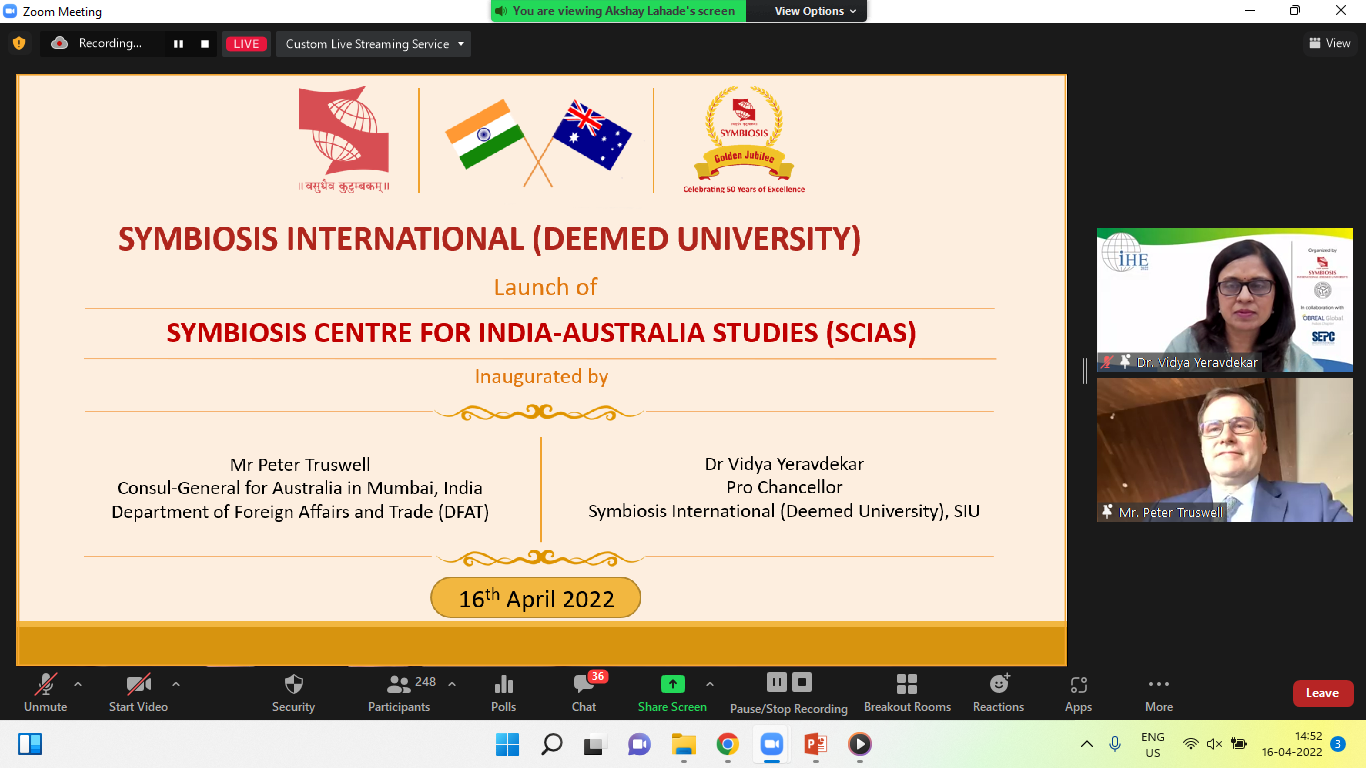Click the red LIVE indicator
The width and height of the screenshot is (1366, 768).
tap(246, 44)
